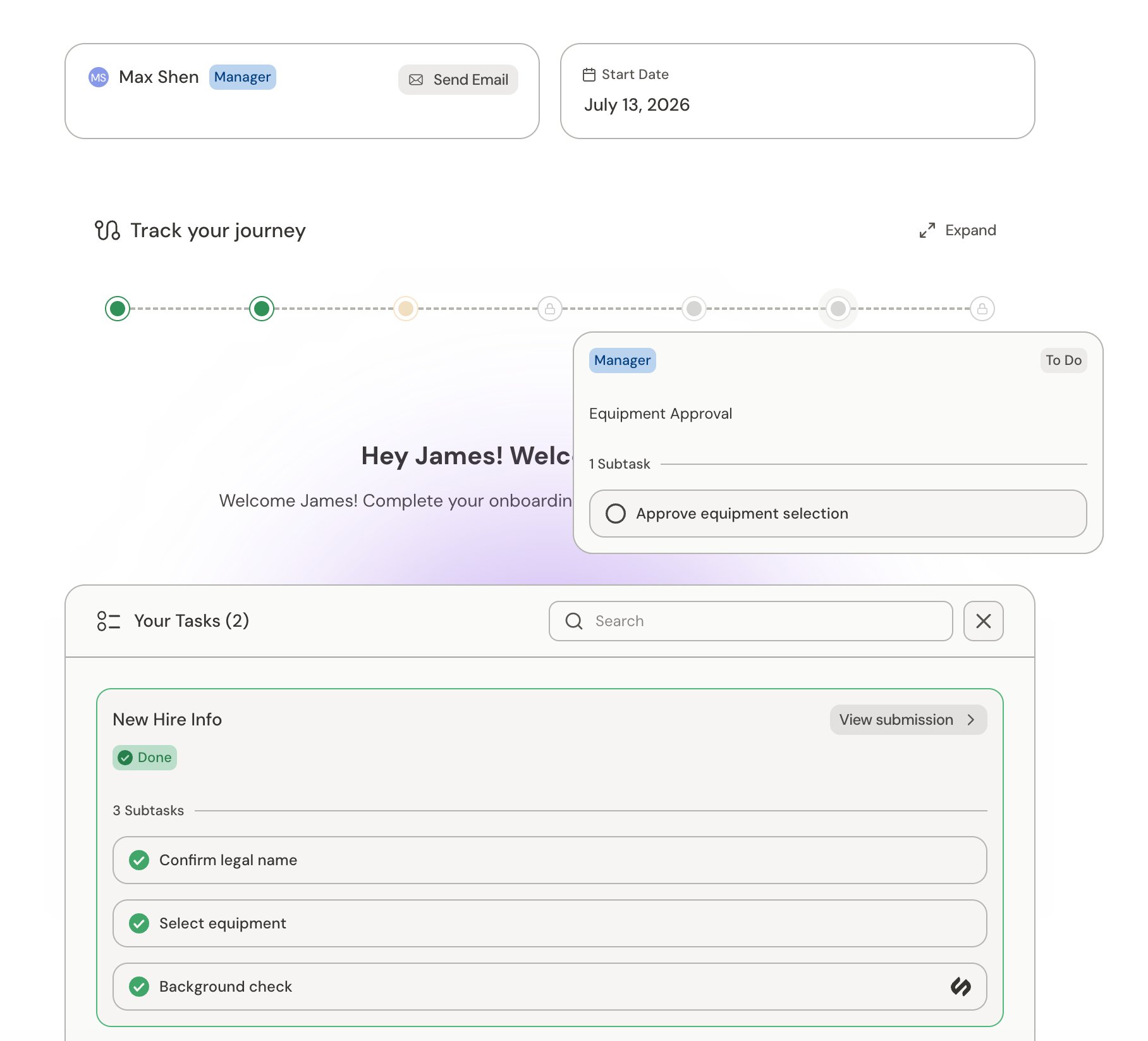Screen dimensions: 1148x1041
Task: Click the 1 Subtask label in popup
Action: point(620,464)
